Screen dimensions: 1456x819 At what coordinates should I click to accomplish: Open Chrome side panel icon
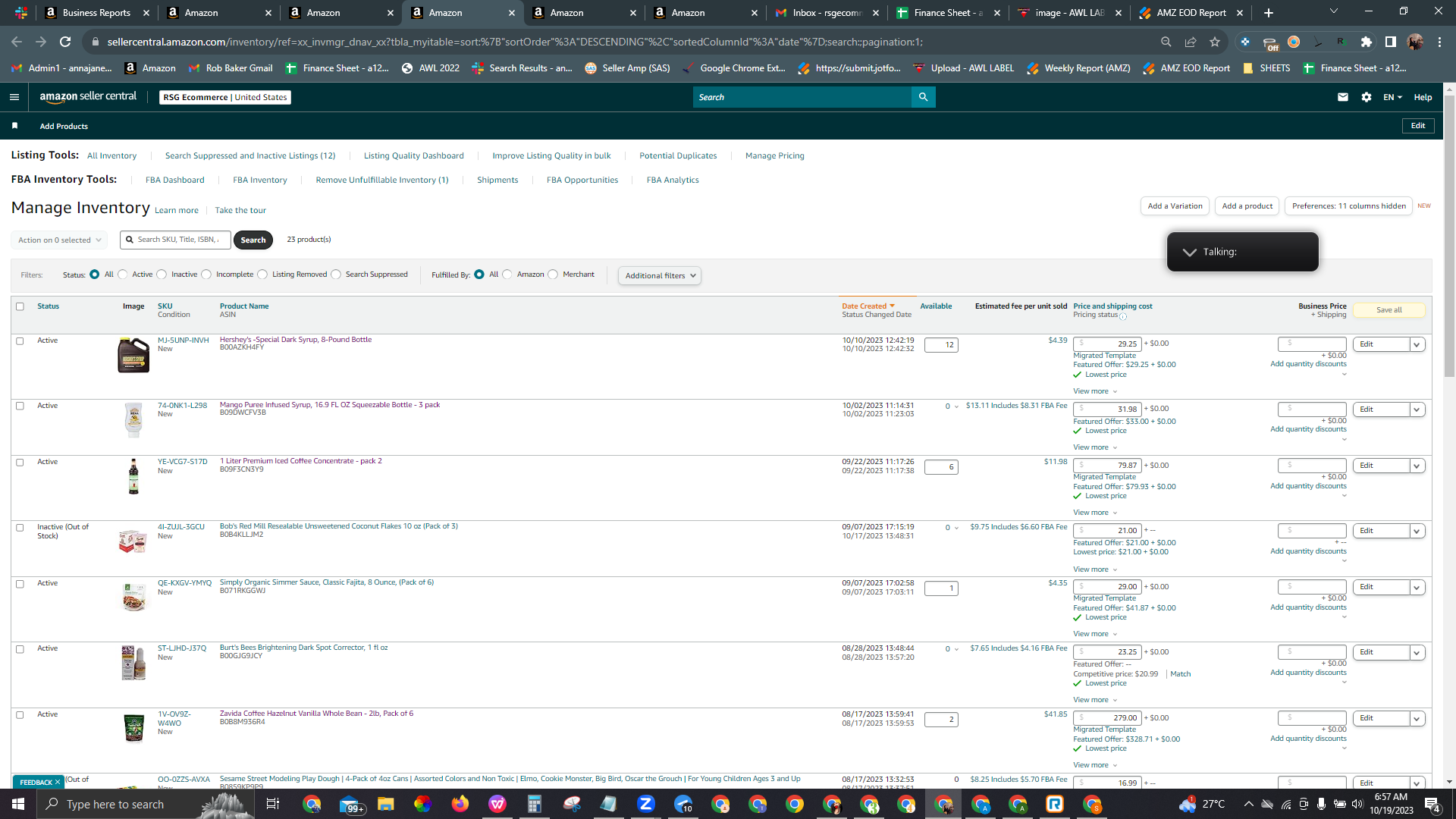1390,42
